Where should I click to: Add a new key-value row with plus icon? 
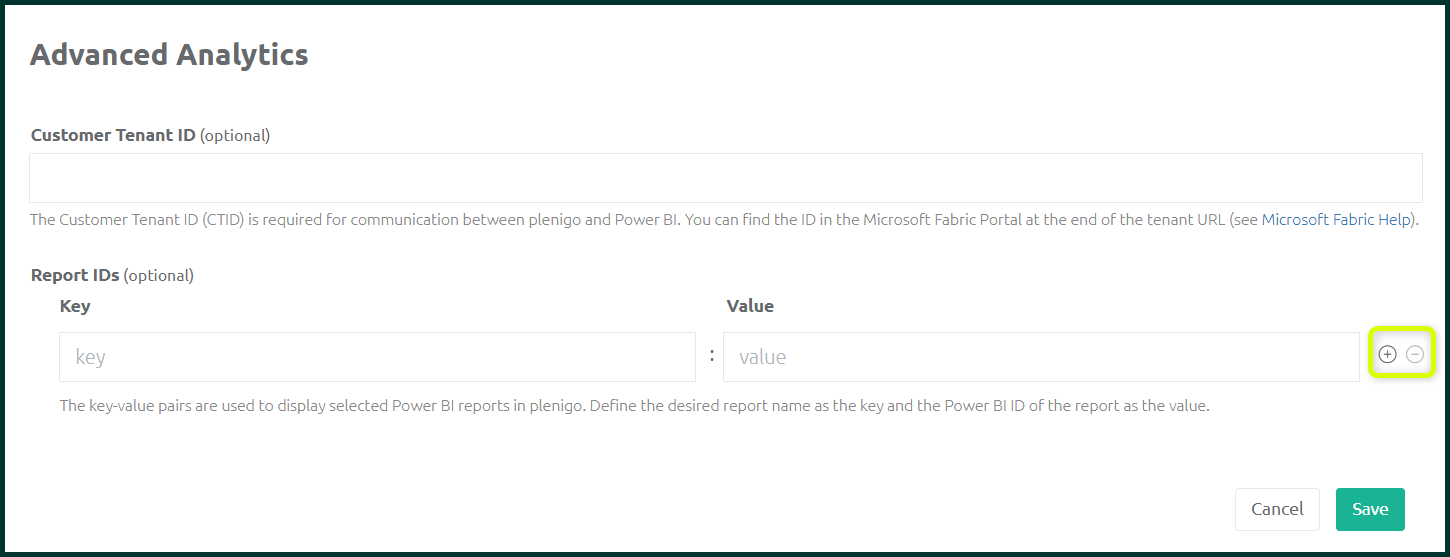[x=1387, y=354]
